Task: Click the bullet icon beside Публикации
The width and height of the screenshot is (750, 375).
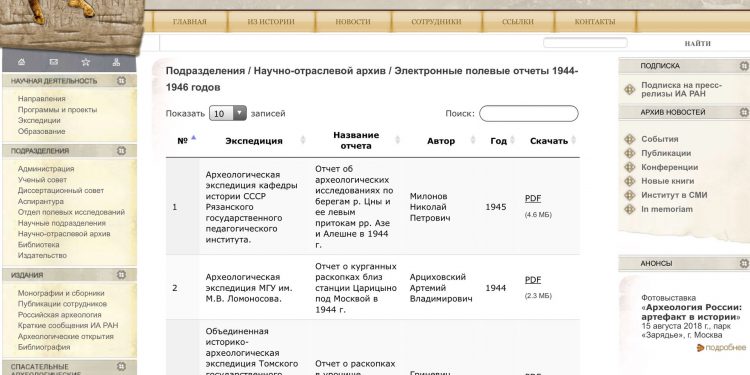Action: (x=630, y=154)
